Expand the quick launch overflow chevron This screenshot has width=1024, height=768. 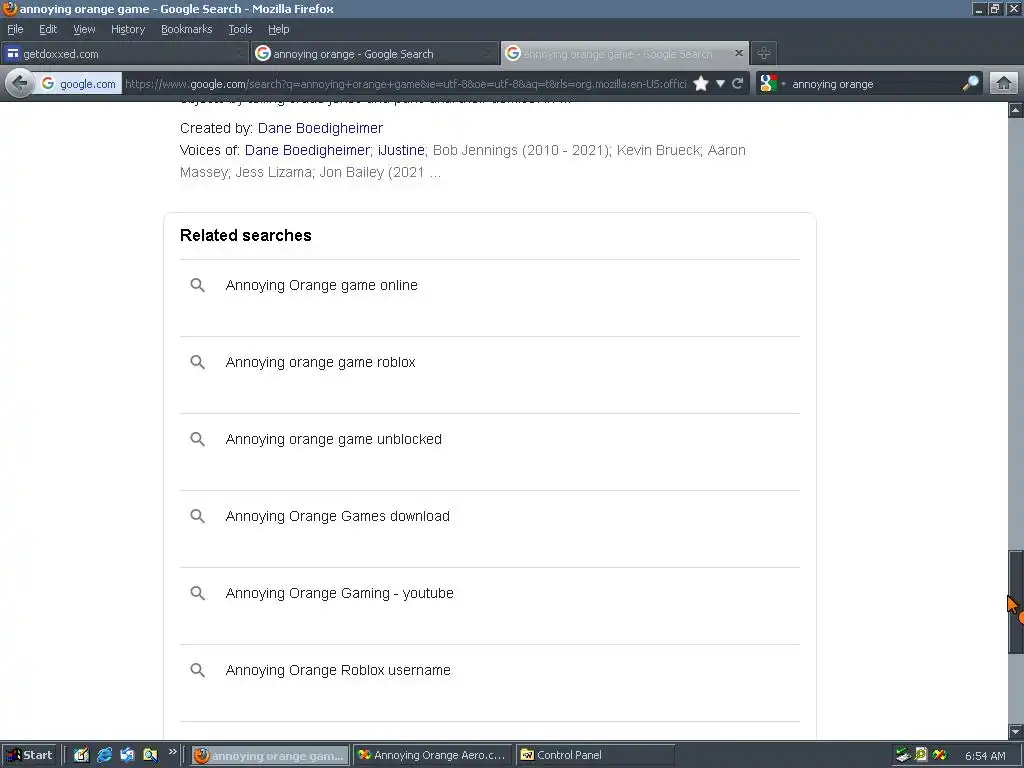tap(172, 752)
